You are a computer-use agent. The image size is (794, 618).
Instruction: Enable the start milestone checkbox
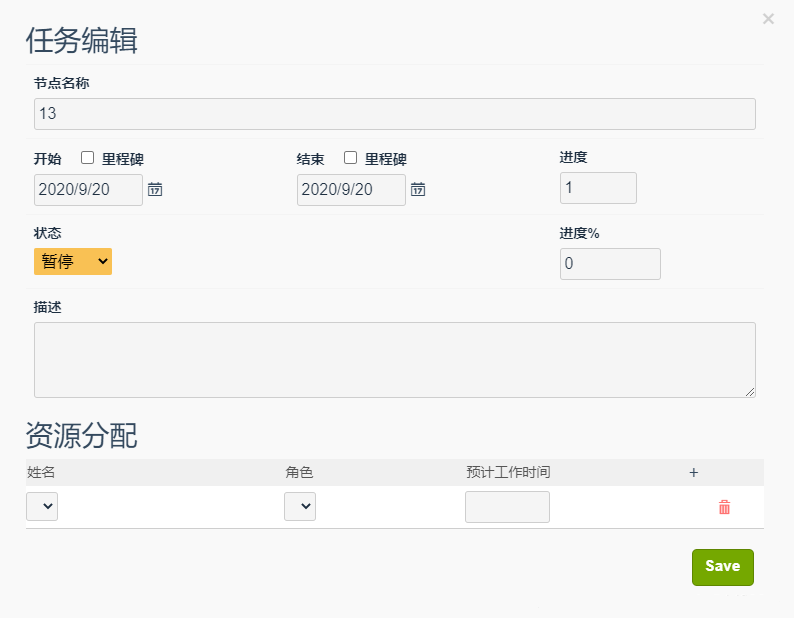click(x=87, y=158)
